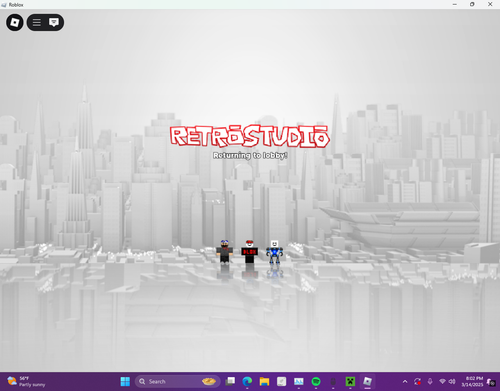This screenshot has height=391, width=500.
Task: Close the Roblox window
Action: [490, 4]
